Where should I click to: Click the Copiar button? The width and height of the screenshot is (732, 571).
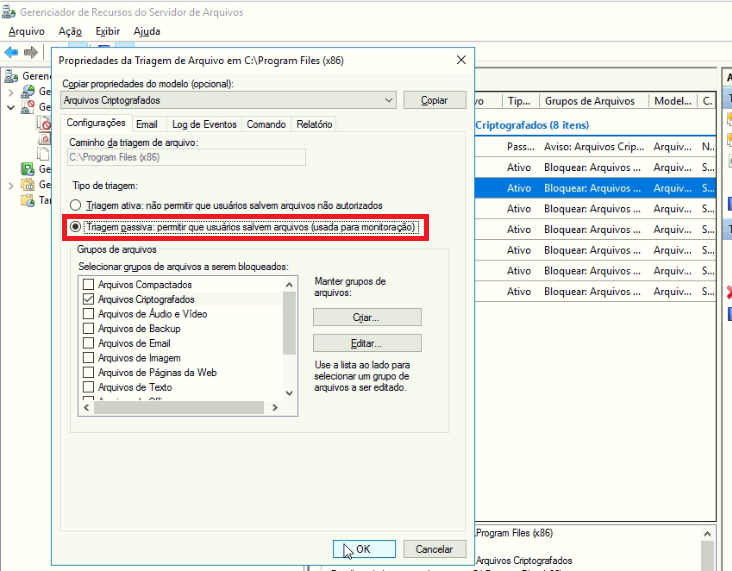coord(434,100)
